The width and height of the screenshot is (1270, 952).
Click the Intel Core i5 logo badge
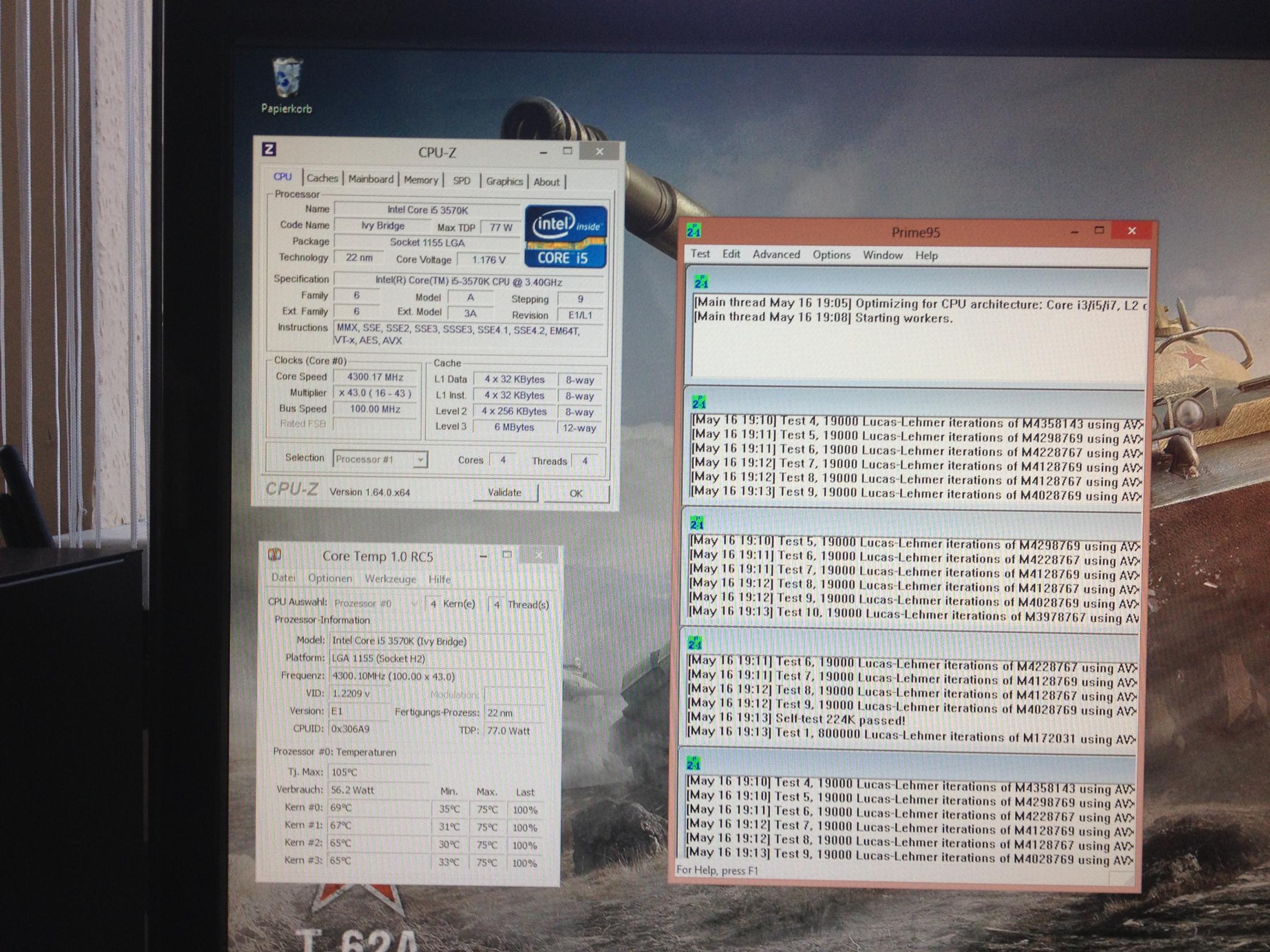click(566, 236)
